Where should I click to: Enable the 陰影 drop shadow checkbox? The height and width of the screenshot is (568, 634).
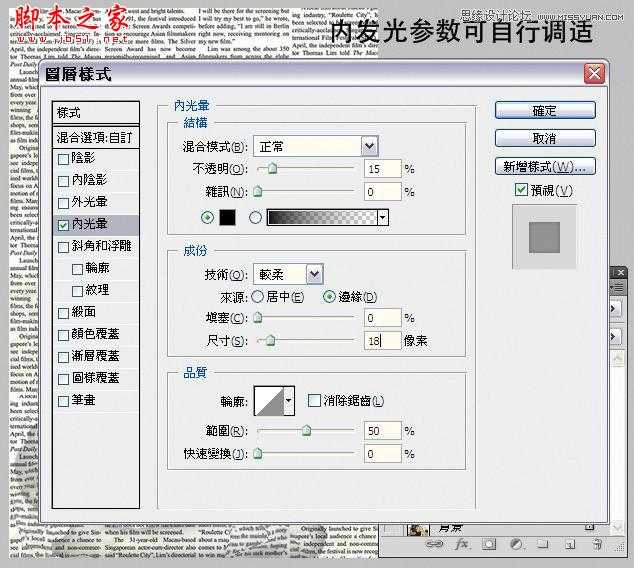63,159
